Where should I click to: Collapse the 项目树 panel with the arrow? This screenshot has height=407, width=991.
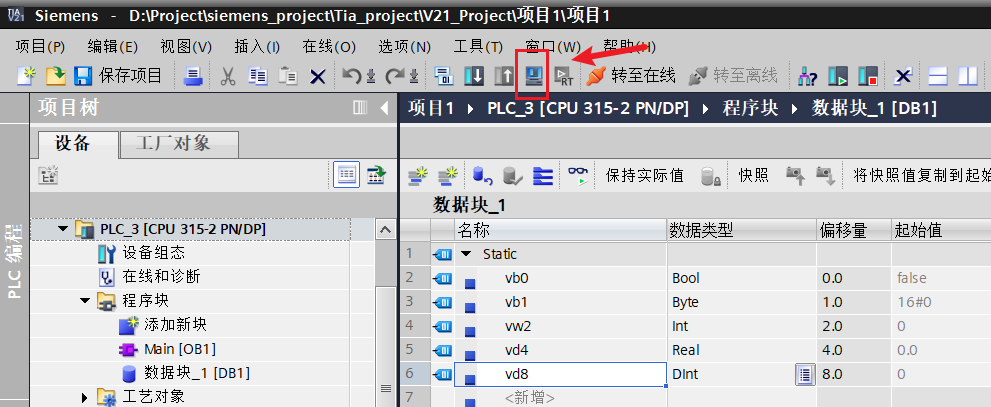point(384,108)
